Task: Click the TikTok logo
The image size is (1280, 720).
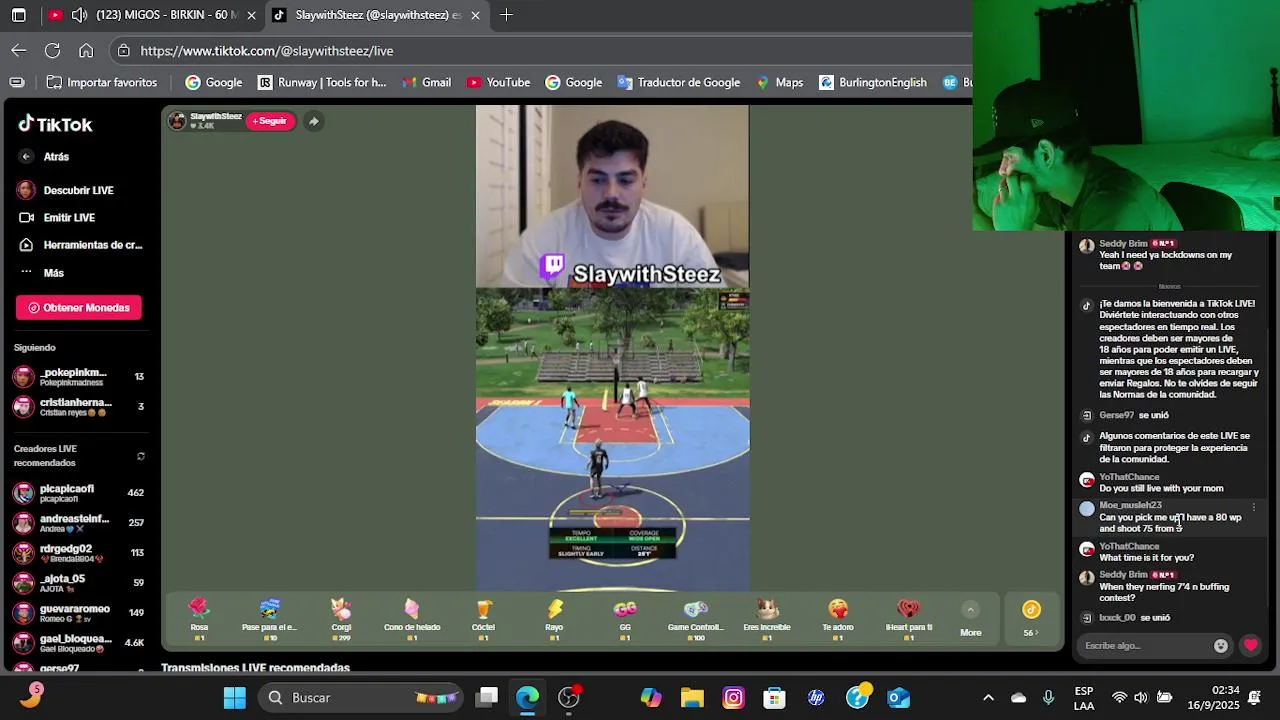Action: coord(55,124)
